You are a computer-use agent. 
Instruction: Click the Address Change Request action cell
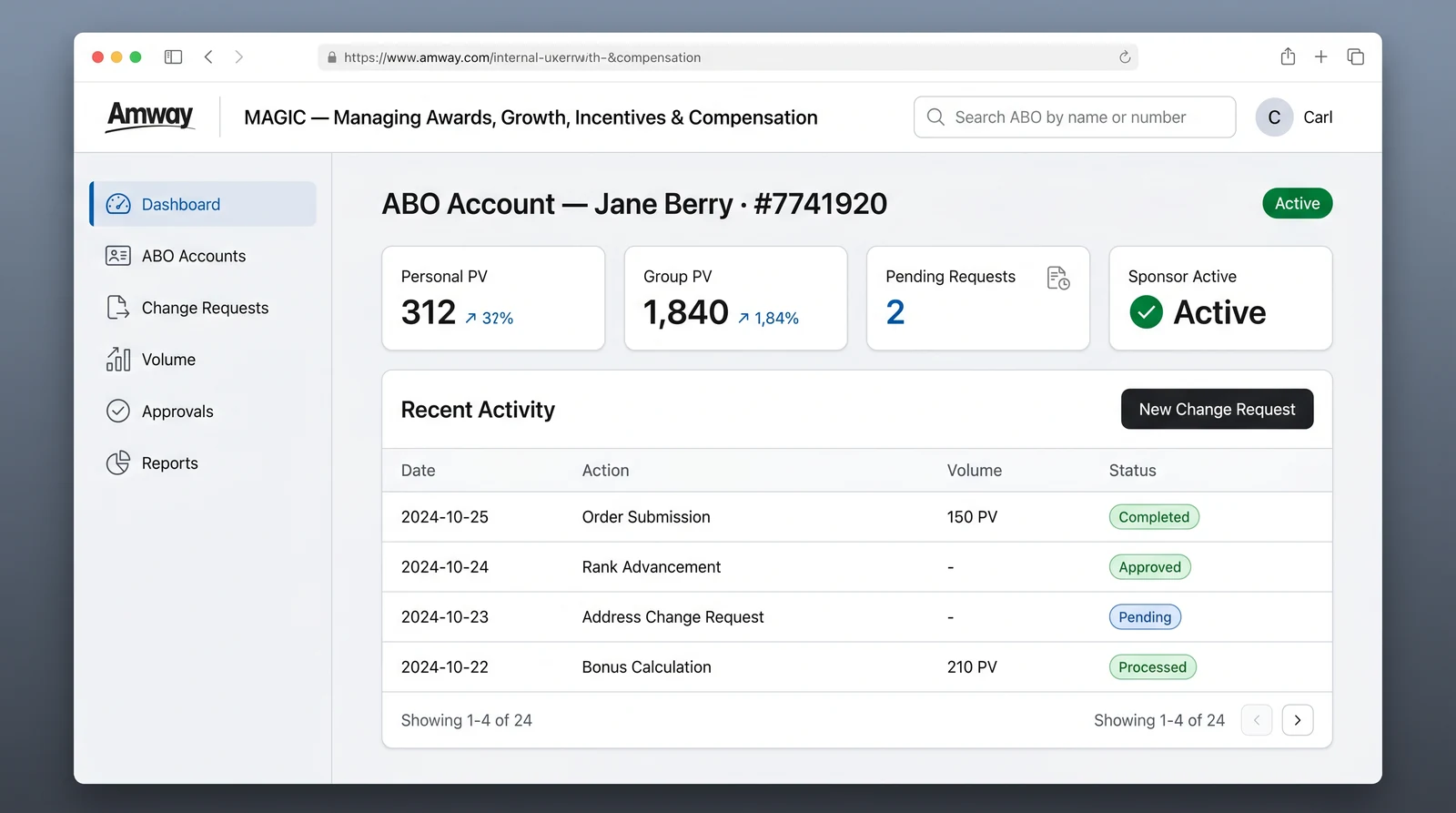click(x=672, y=617)
